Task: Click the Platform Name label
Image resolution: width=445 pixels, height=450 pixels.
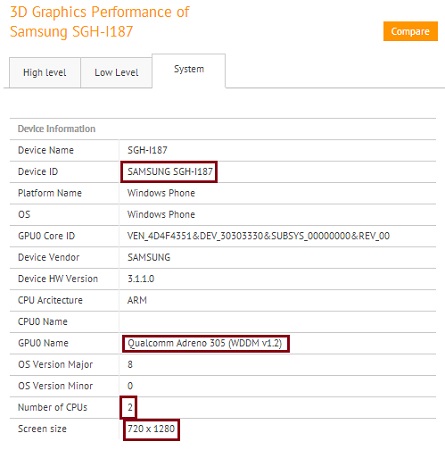Action: (50, 193)
